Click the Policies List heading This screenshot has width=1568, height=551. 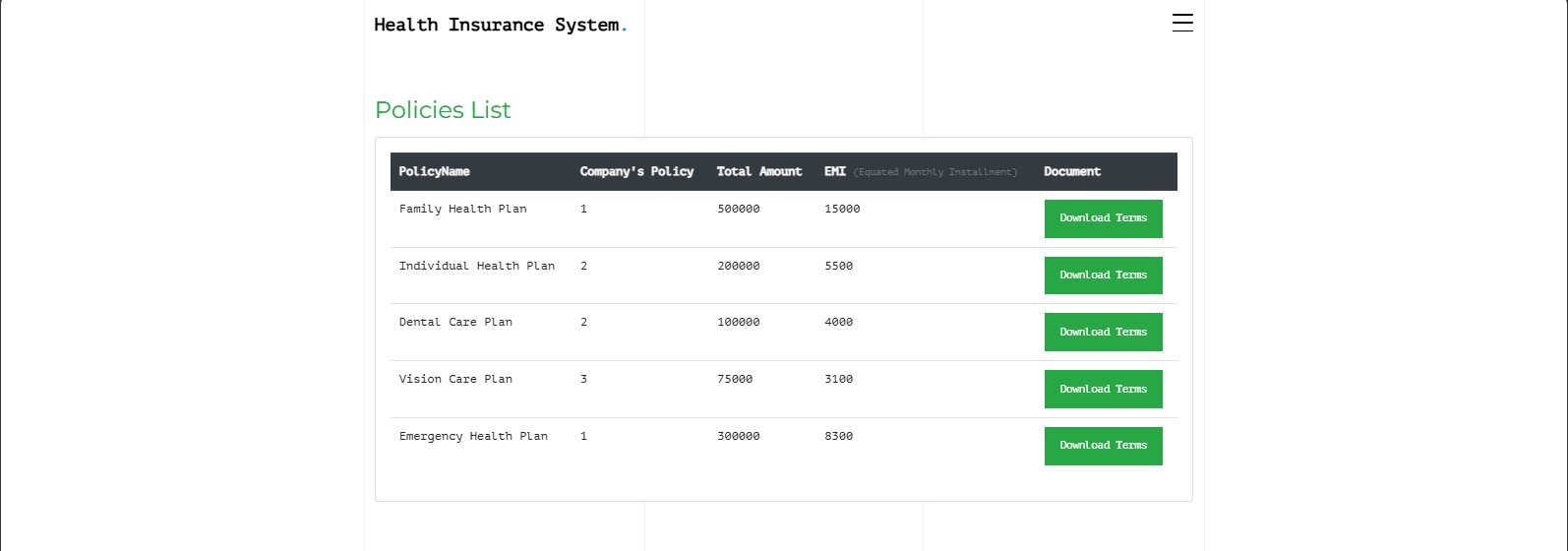pyautogui.click(x=443, y=110)
